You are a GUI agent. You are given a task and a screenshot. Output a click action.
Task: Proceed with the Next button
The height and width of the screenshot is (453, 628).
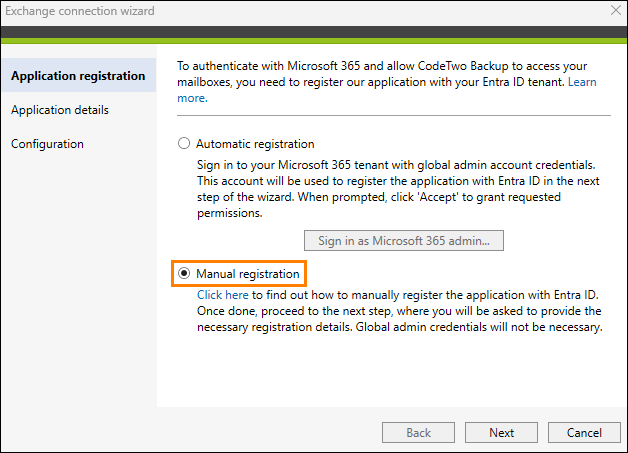[501, 433]
